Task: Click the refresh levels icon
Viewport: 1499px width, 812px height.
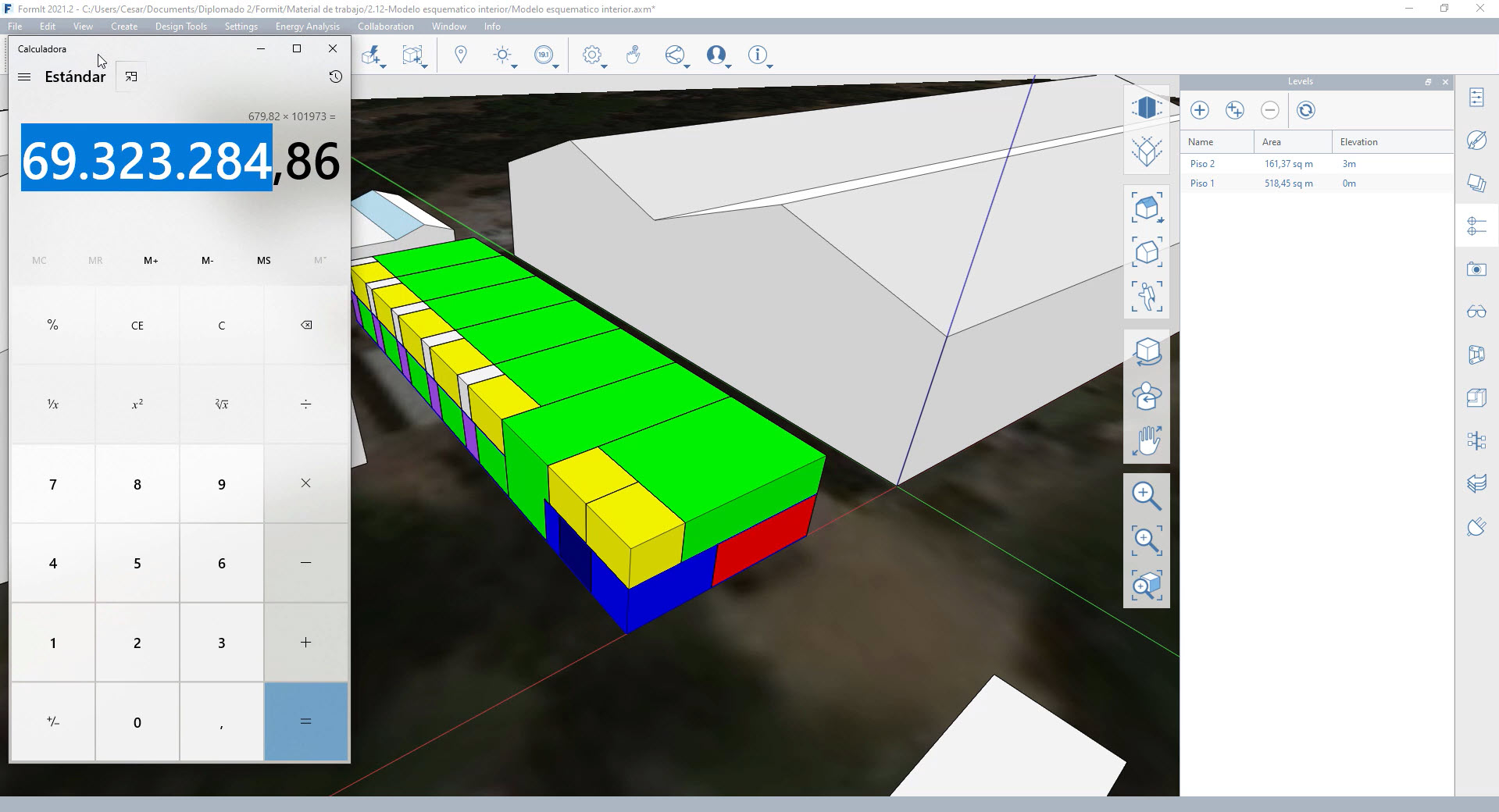Action: (x=1305, y=110)
